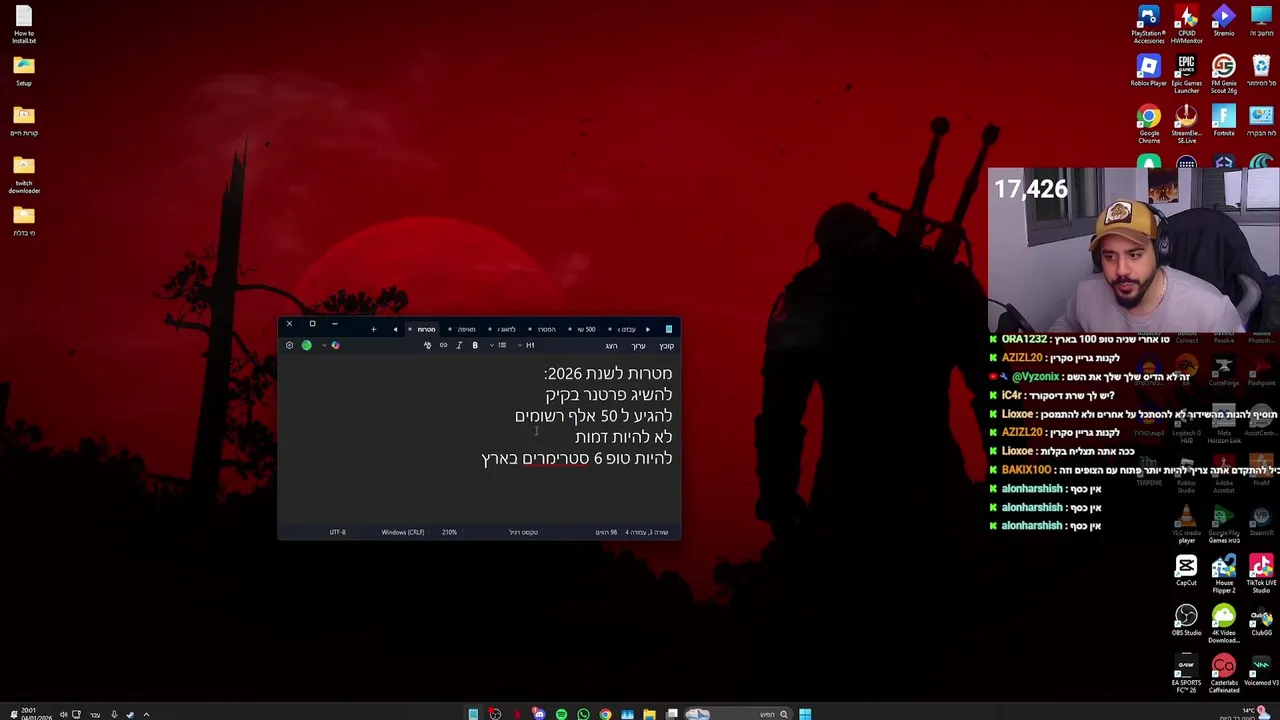Image resolution: width=1280 pixels, height=720 pixels.
Task: Open TikTok LIVE Studio desktop icon
Action: pos(1261,574)
